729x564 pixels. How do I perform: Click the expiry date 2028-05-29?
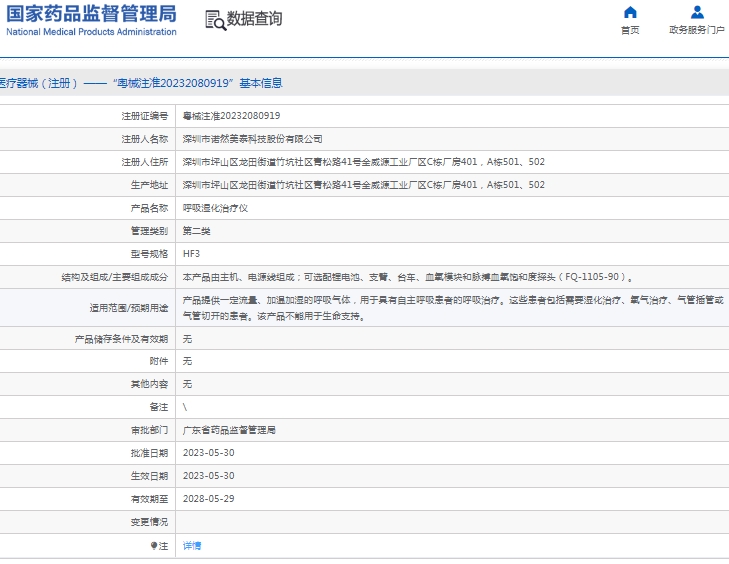208,499
